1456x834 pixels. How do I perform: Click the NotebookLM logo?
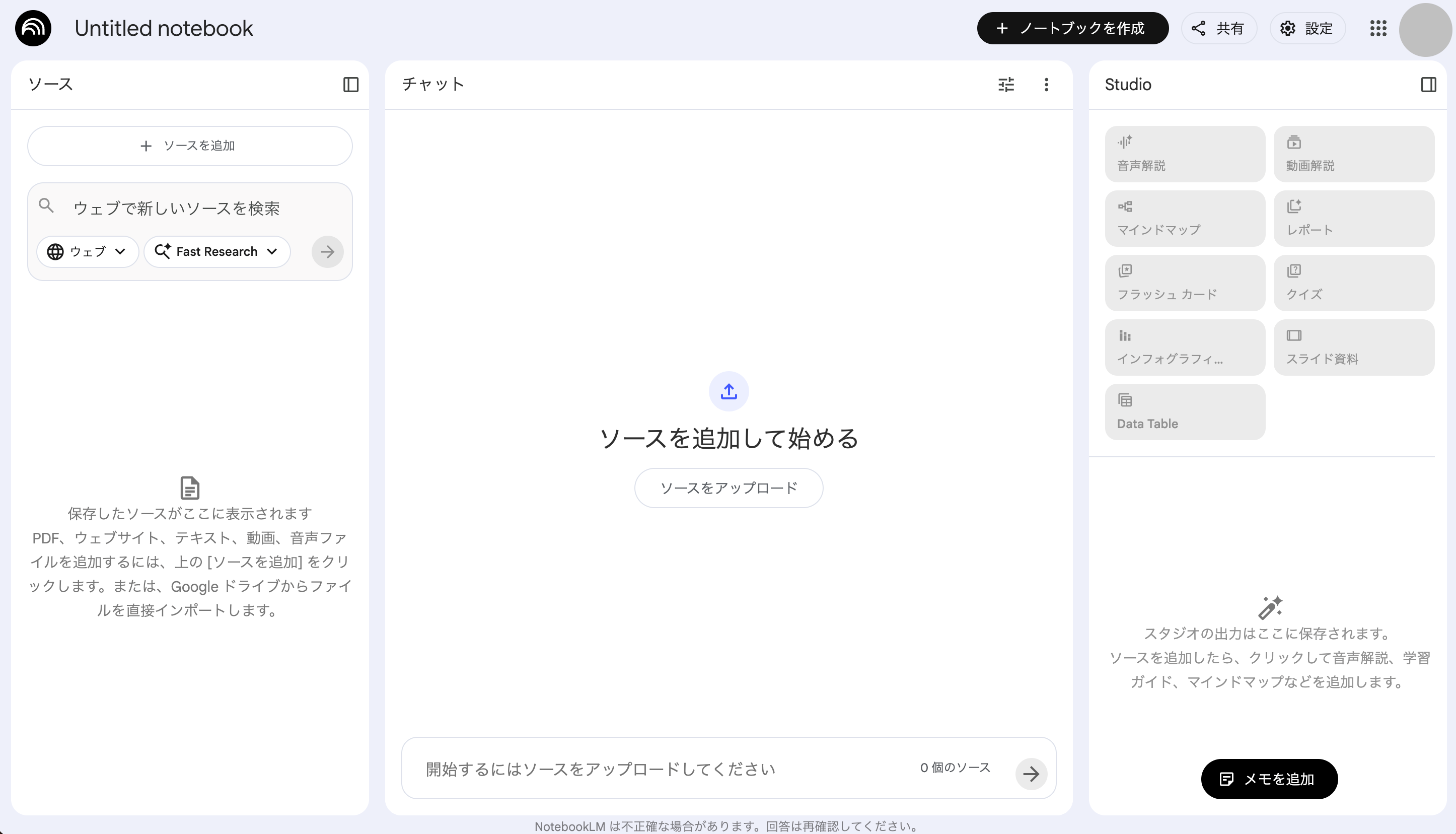33,28
